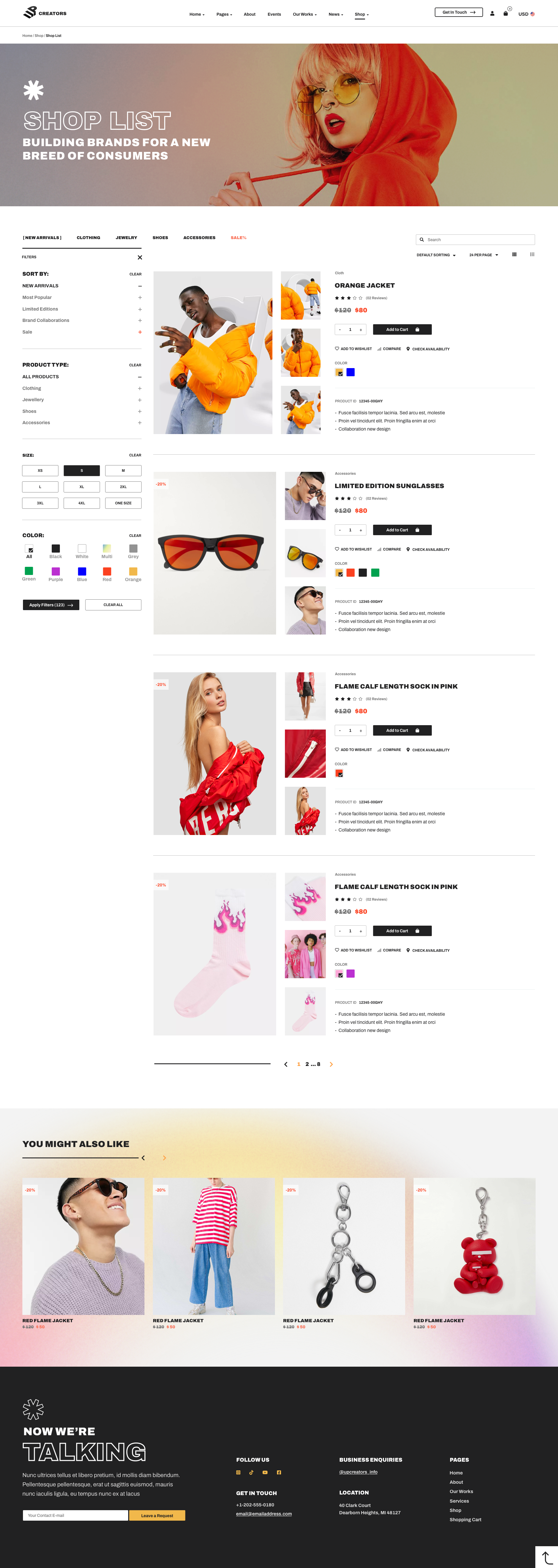This screenshot has height=1568, width=558.
Task: Switch to the Jewelry category tab
Action: 126,238
